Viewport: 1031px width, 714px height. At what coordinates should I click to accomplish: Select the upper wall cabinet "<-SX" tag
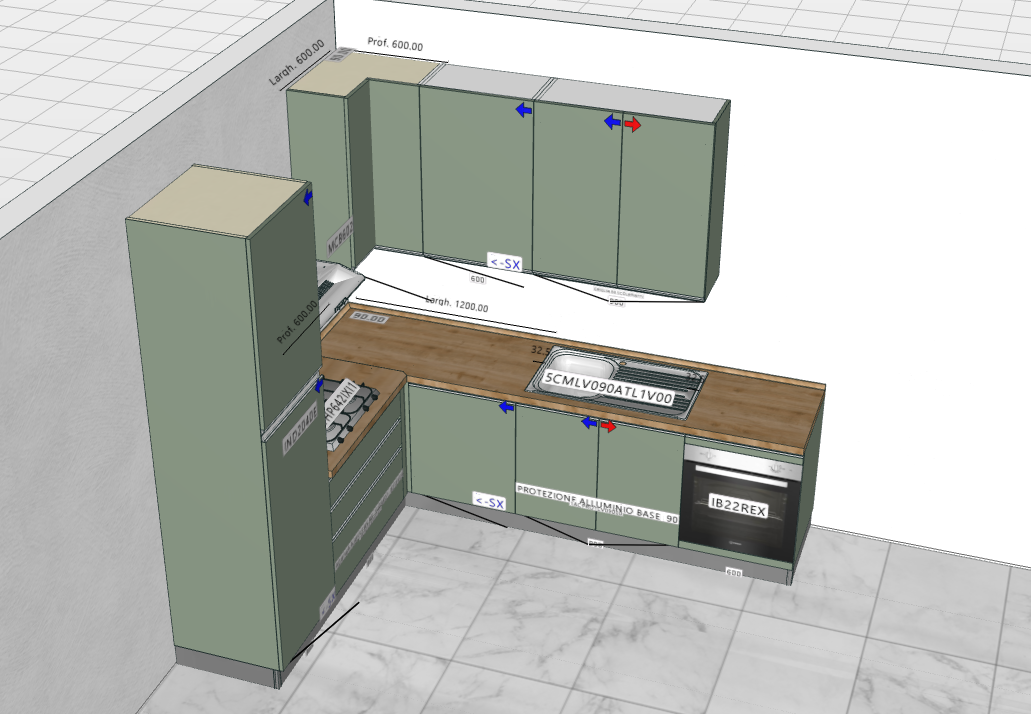click(505, 263)
